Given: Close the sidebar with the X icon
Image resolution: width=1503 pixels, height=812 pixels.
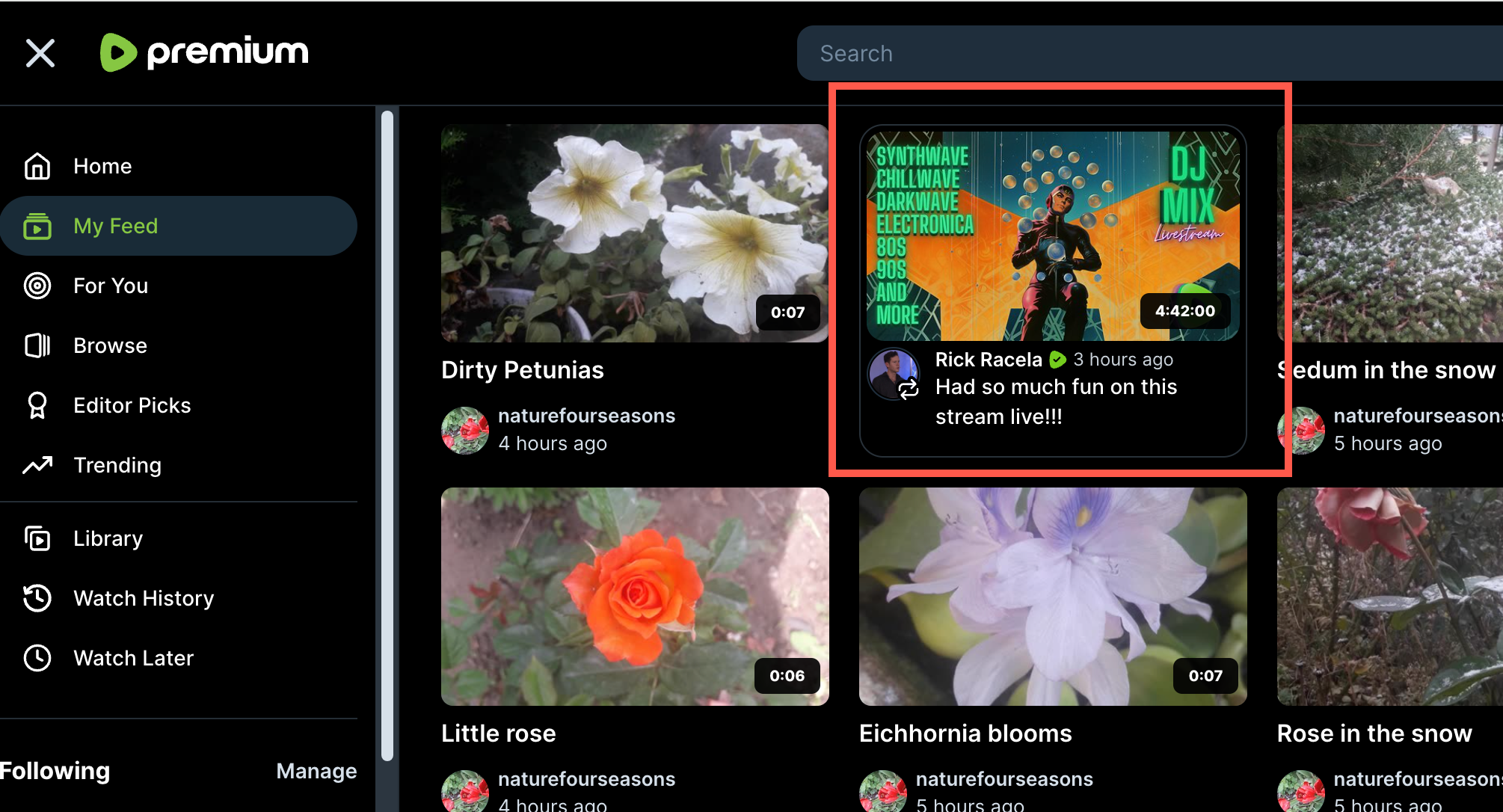Looking at the screenshot, I should [x=40, y=53].
